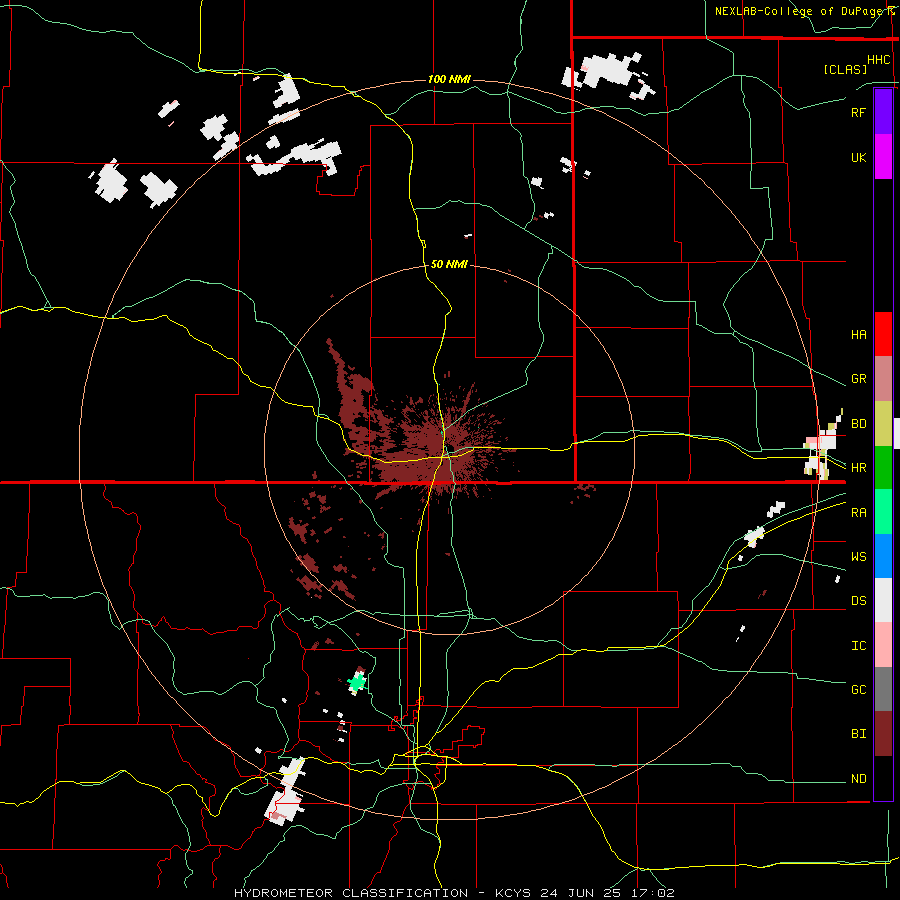Click the green rain echo blob
Screen dimensions: 900x900
click(358, 683)
